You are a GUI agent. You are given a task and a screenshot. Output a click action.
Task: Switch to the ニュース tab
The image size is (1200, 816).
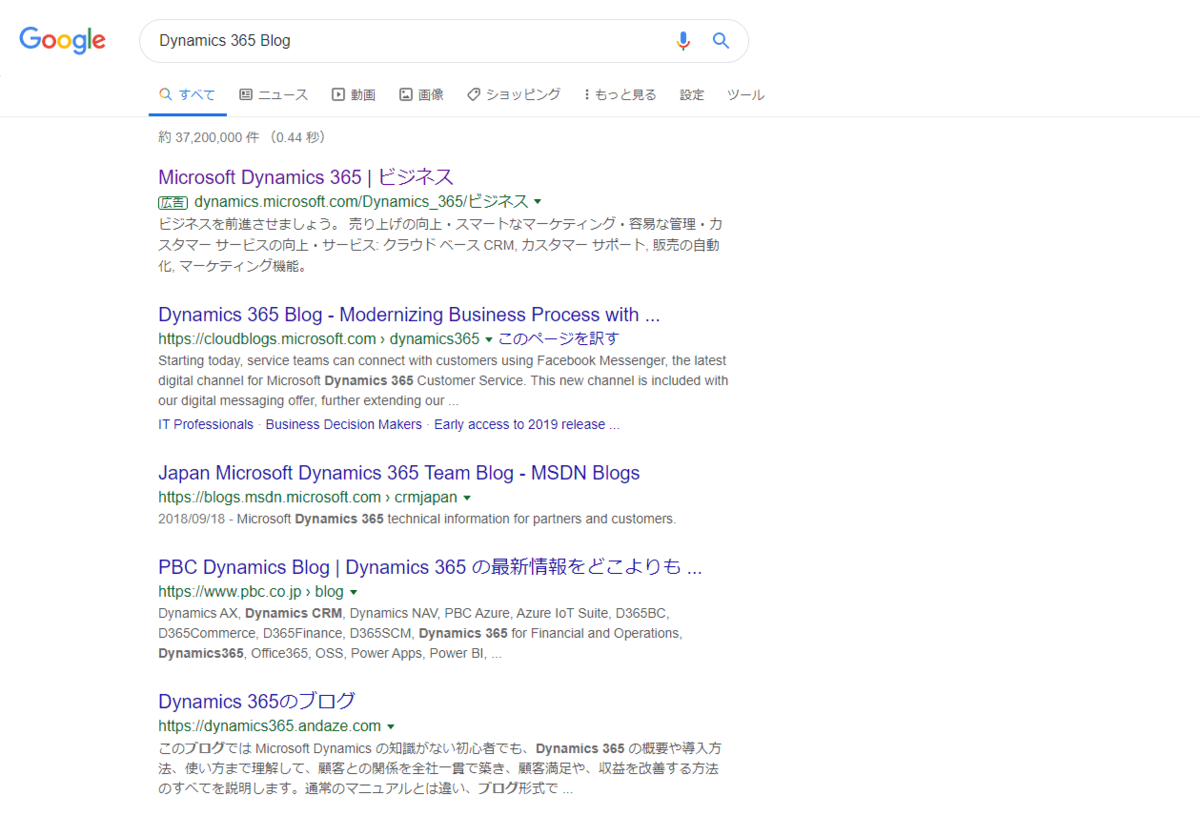pos(273,95)
